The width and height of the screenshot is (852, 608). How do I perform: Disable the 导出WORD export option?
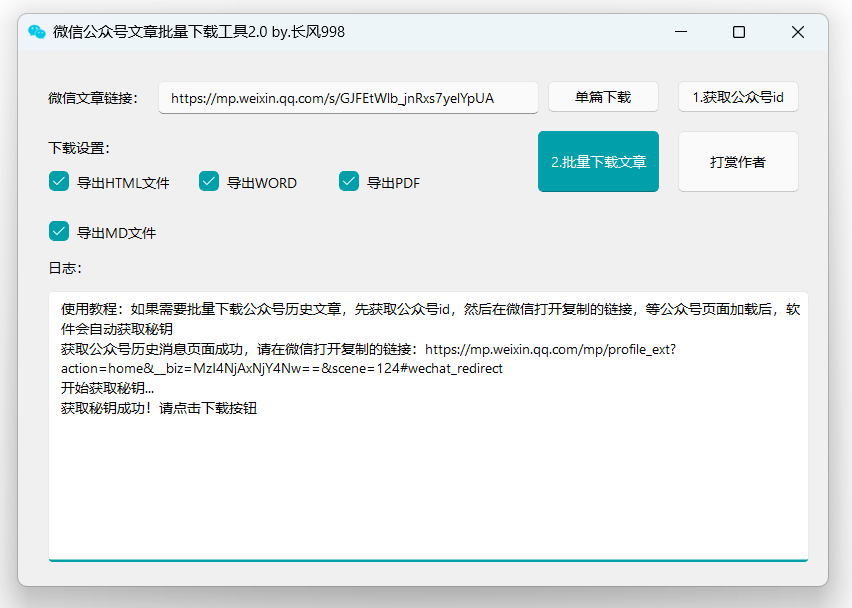point(208,182)
